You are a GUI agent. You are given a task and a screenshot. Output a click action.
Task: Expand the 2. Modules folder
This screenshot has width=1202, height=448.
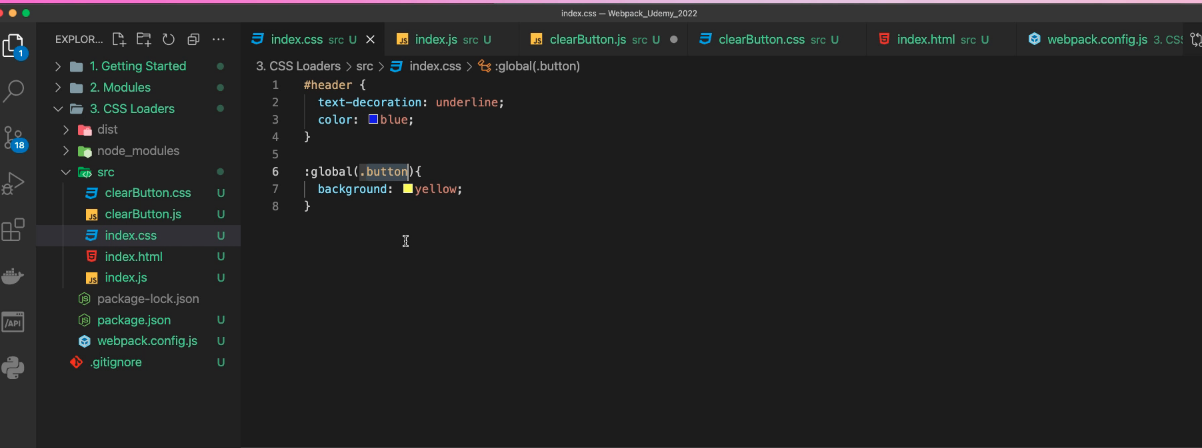pyautogui.click(x=138, y=87)
